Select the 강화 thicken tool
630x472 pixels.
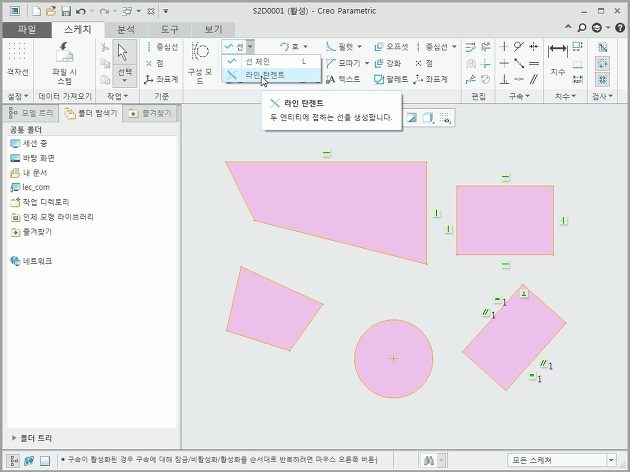click(x=387, y=63)
